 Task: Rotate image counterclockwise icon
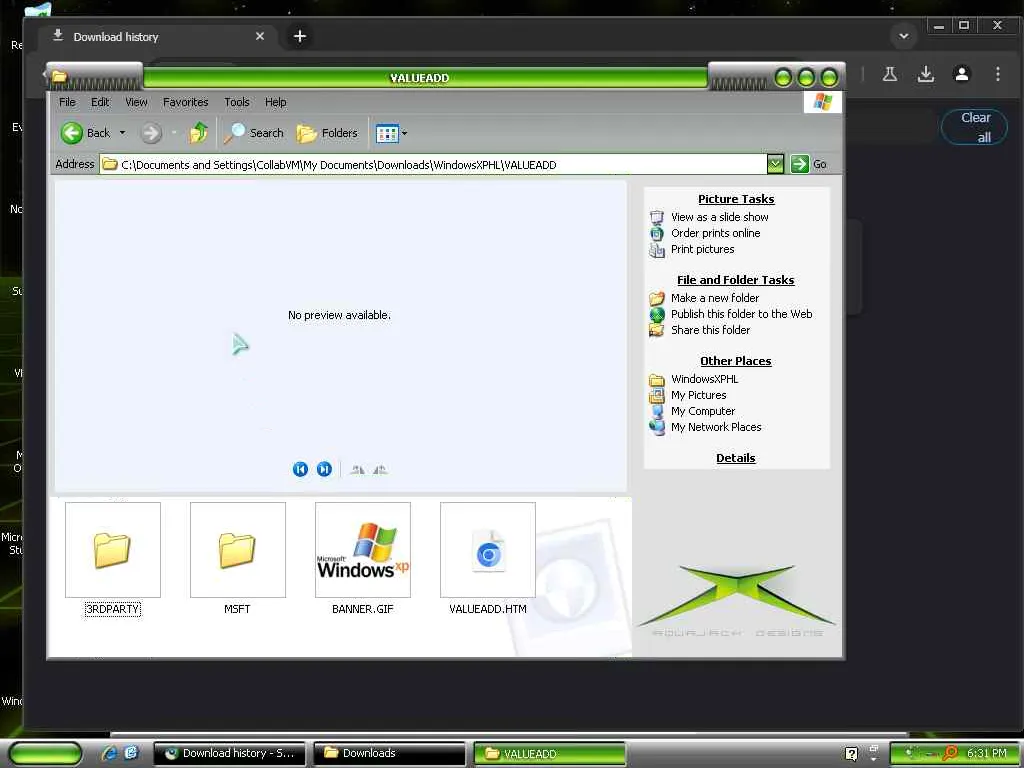[380, 469]
